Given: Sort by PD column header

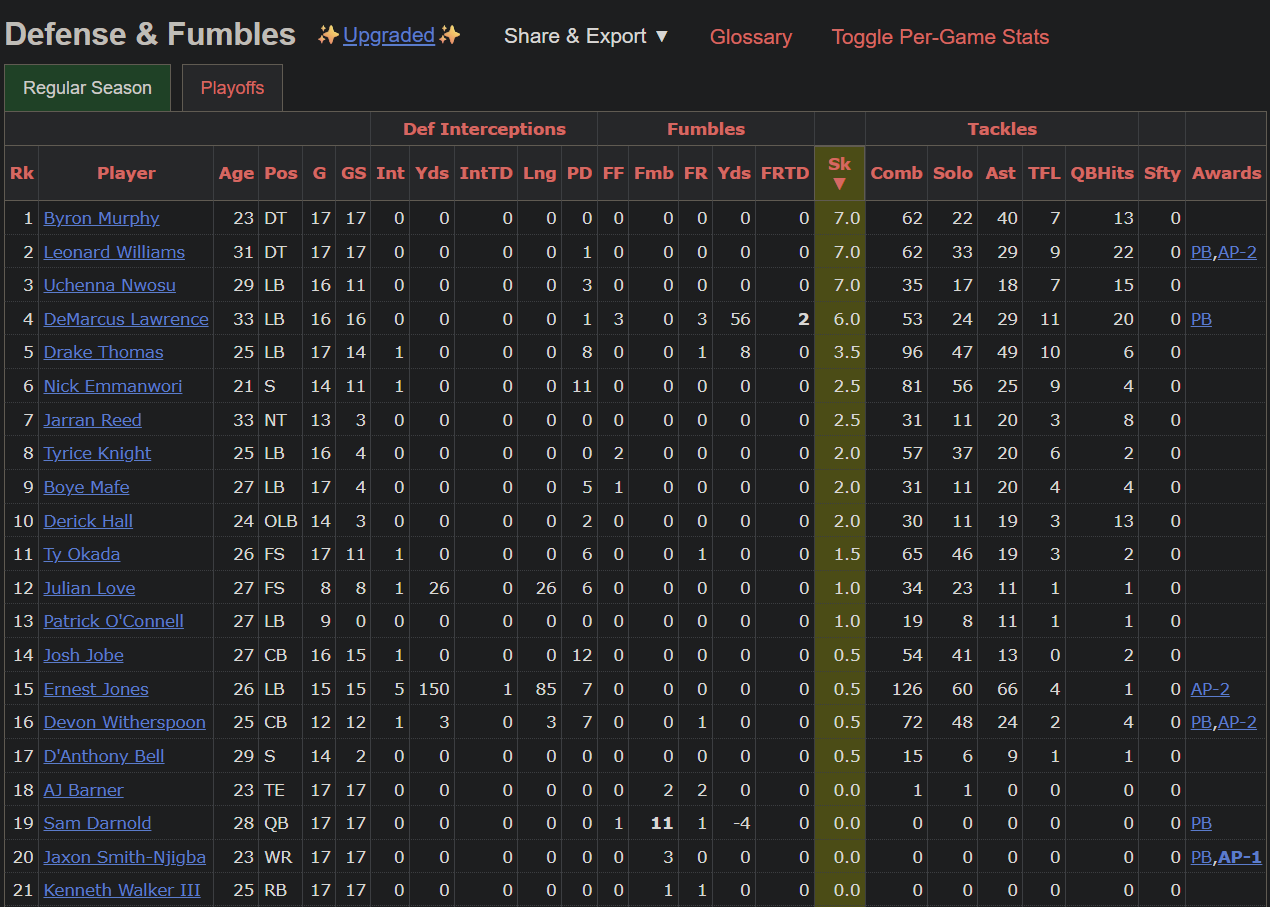Looking at the screenshot, I should pyautogui.click(x=579, y=173).
